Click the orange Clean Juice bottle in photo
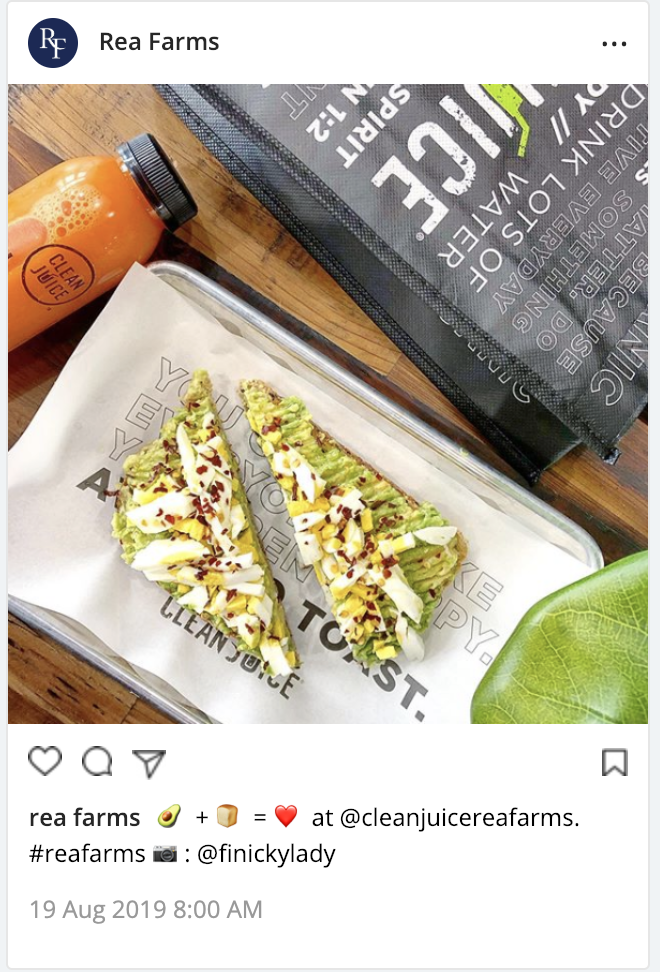This screenshot has width=660, height=972. tap(93, 236)
